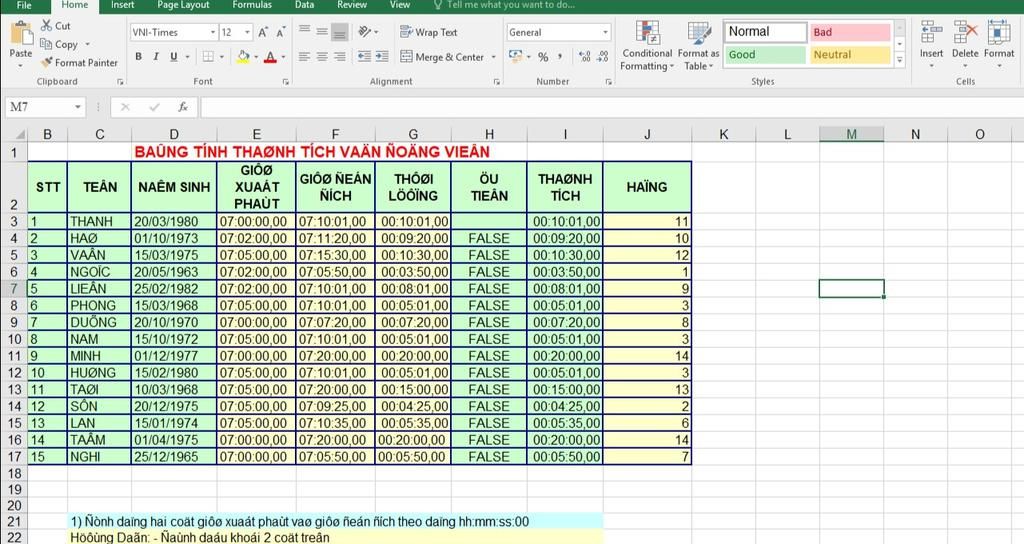Align text left in Alignment group
1024x544 pixels.
(304, 57)
